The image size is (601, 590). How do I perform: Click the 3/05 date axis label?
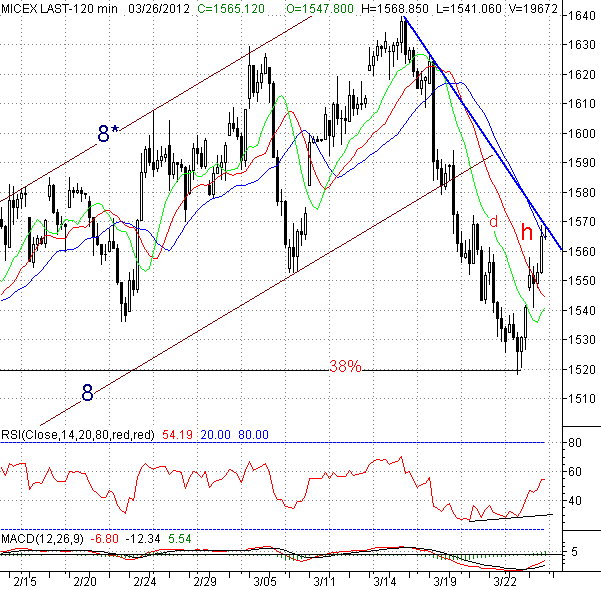[x=265, y=582]
